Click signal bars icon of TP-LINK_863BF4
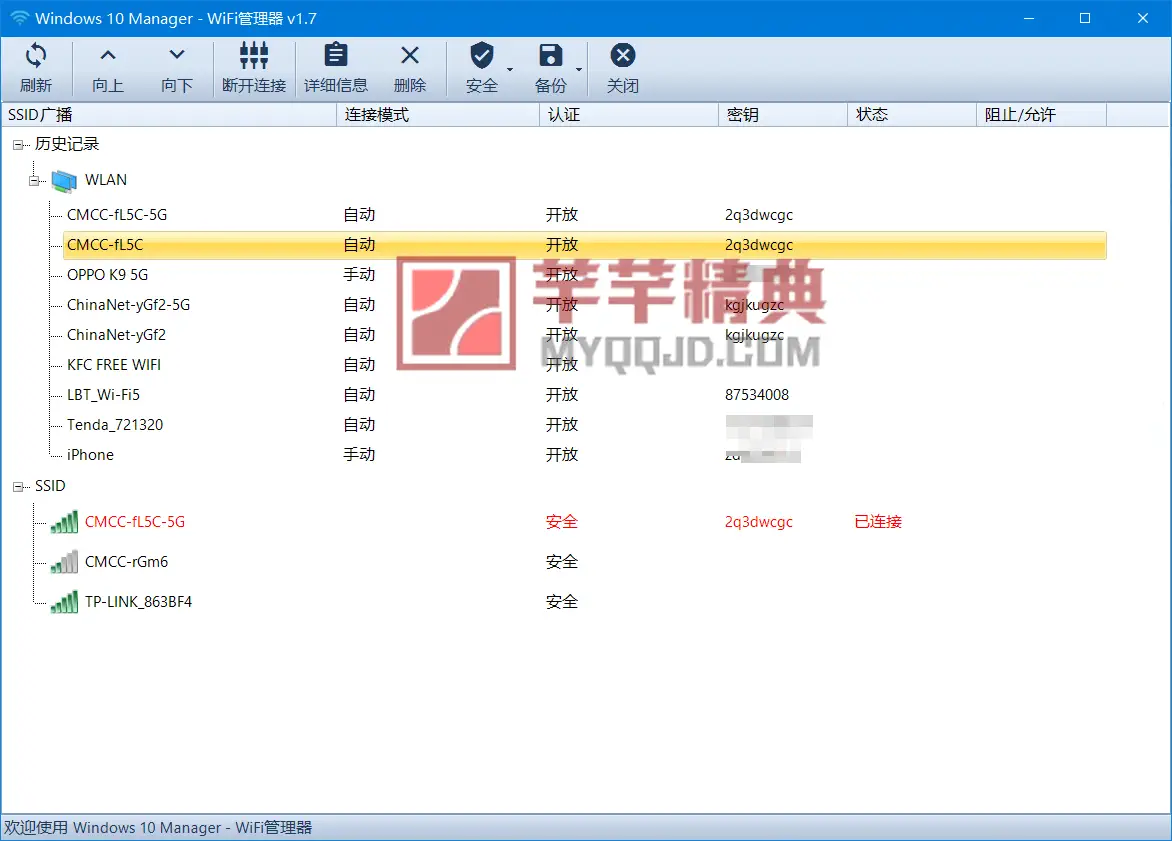1172x841 pixels. tap(64, 602)
